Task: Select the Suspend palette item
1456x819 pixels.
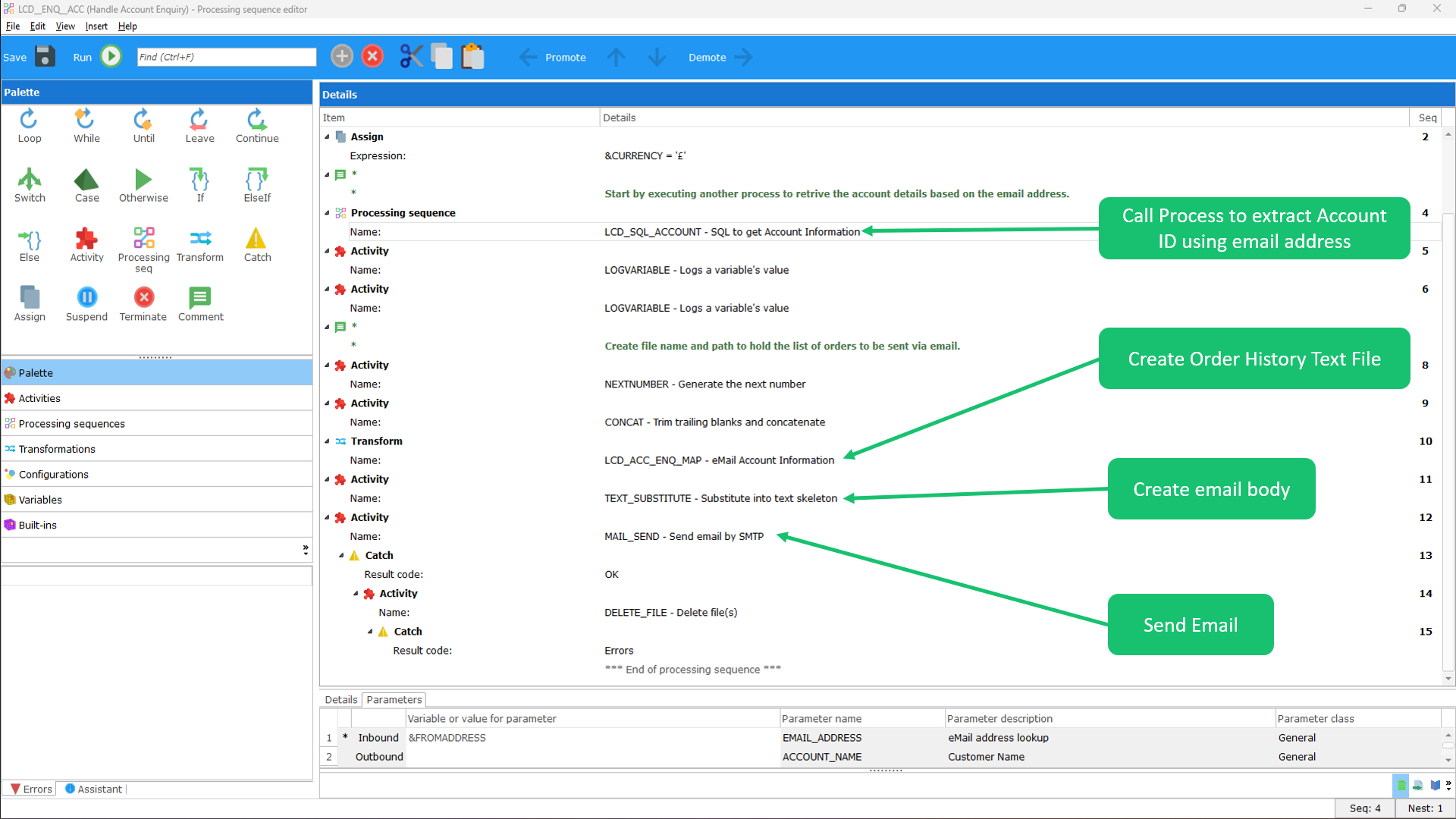Action: click(86, 304)
